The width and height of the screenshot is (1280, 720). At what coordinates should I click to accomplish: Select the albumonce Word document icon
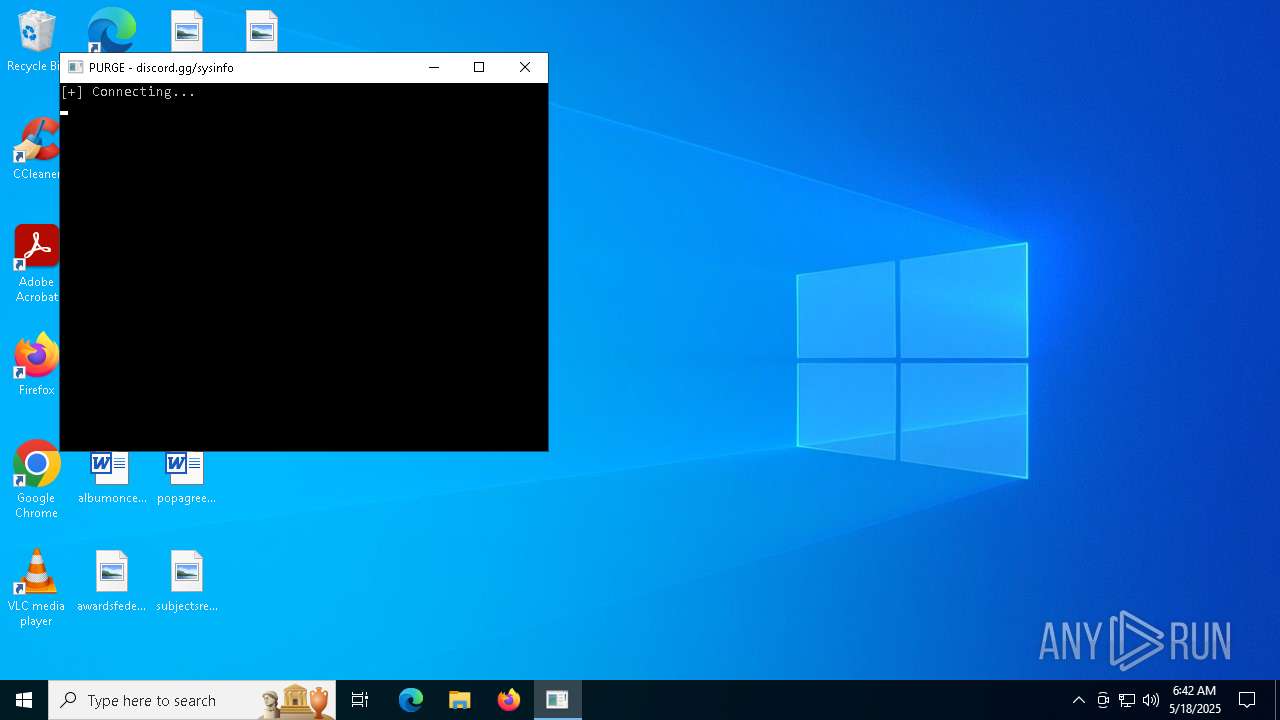111,478
